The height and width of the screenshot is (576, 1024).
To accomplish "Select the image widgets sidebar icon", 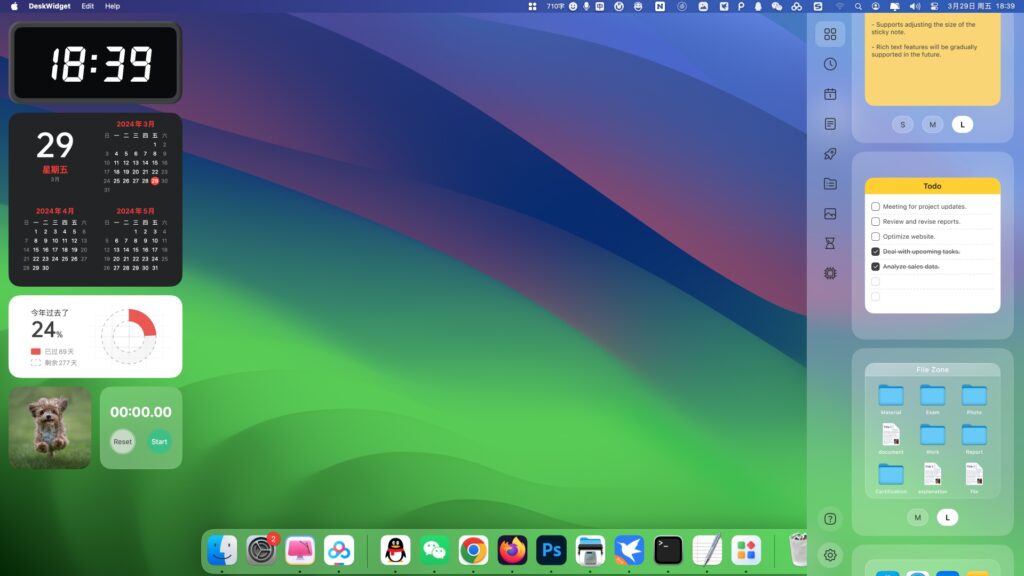I will click(x=829, y=213).
